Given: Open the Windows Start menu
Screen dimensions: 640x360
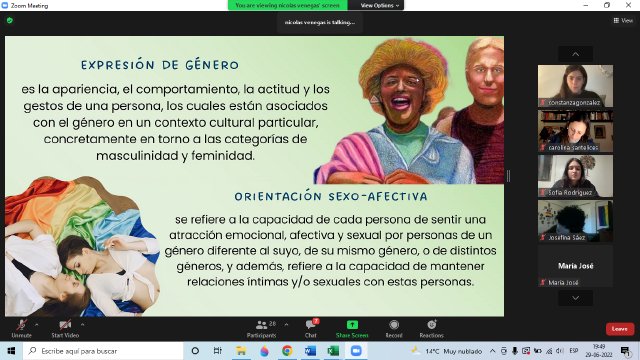Looking at the screenshot, I should pyautogui.click(x=11, y=351).
